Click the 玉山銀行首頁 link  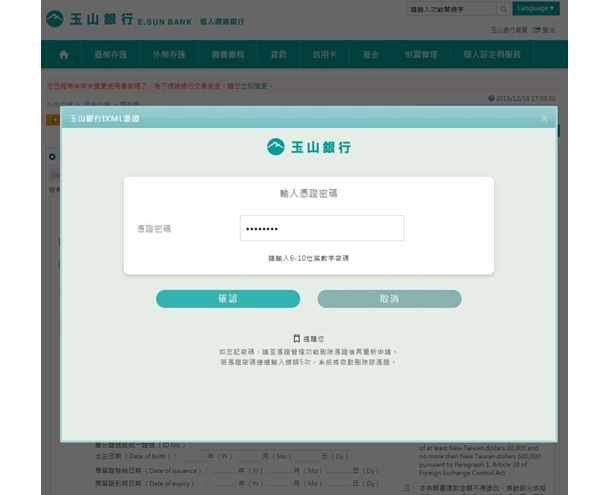coord(508,30)
